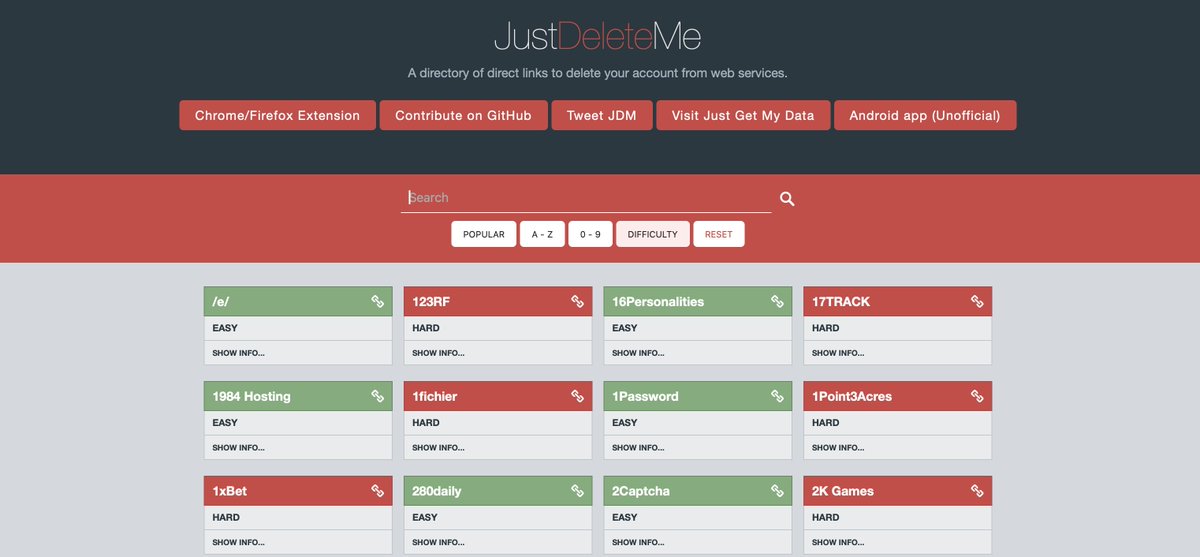Click the search magnifier icon

coord(787,199)
